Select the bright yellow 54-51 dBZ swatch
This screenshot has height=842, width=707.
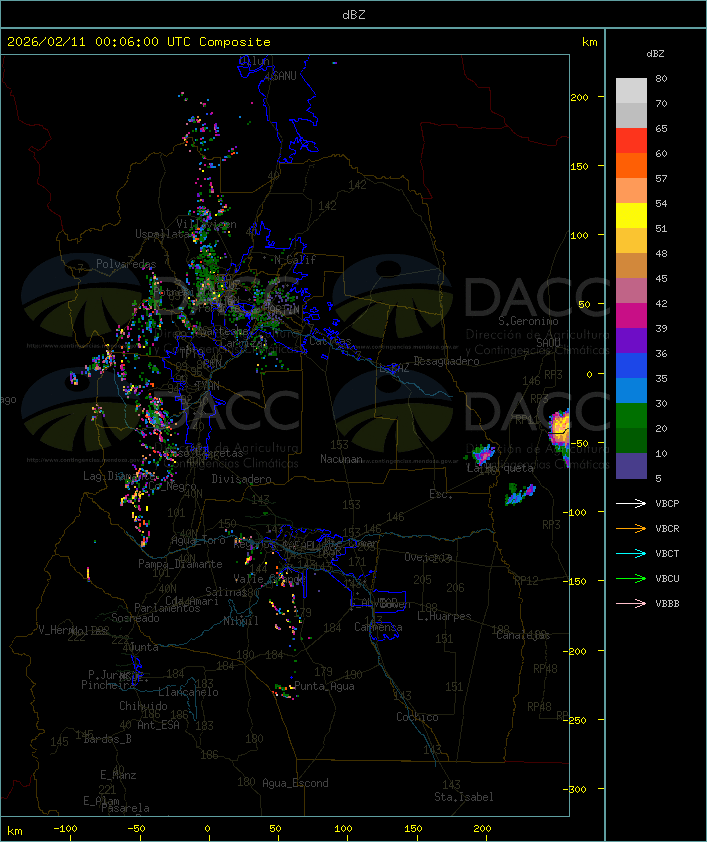point(631,215)
